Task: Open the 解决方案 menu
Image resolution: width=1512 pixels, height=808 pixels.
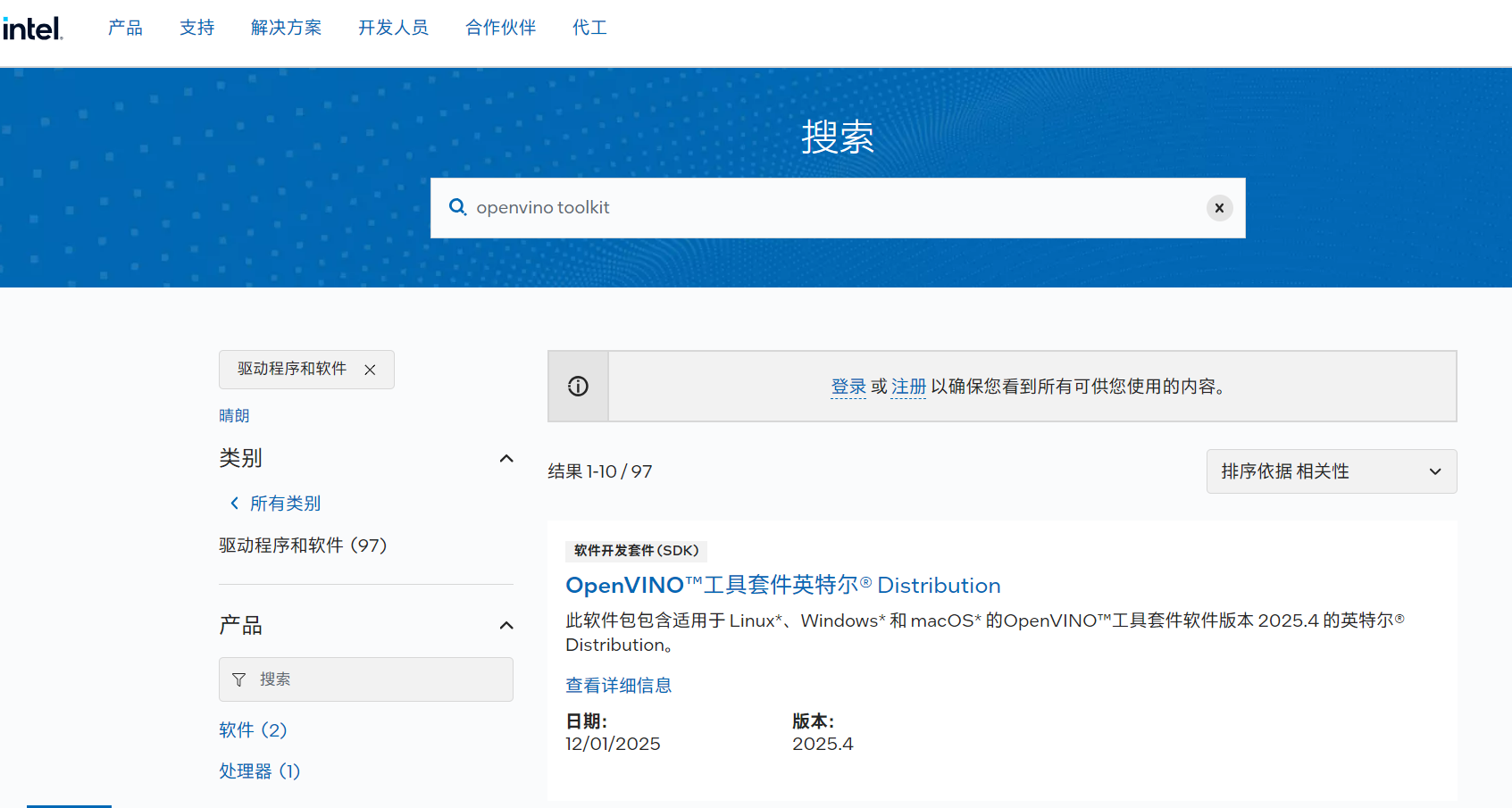Action: point(286,28)
